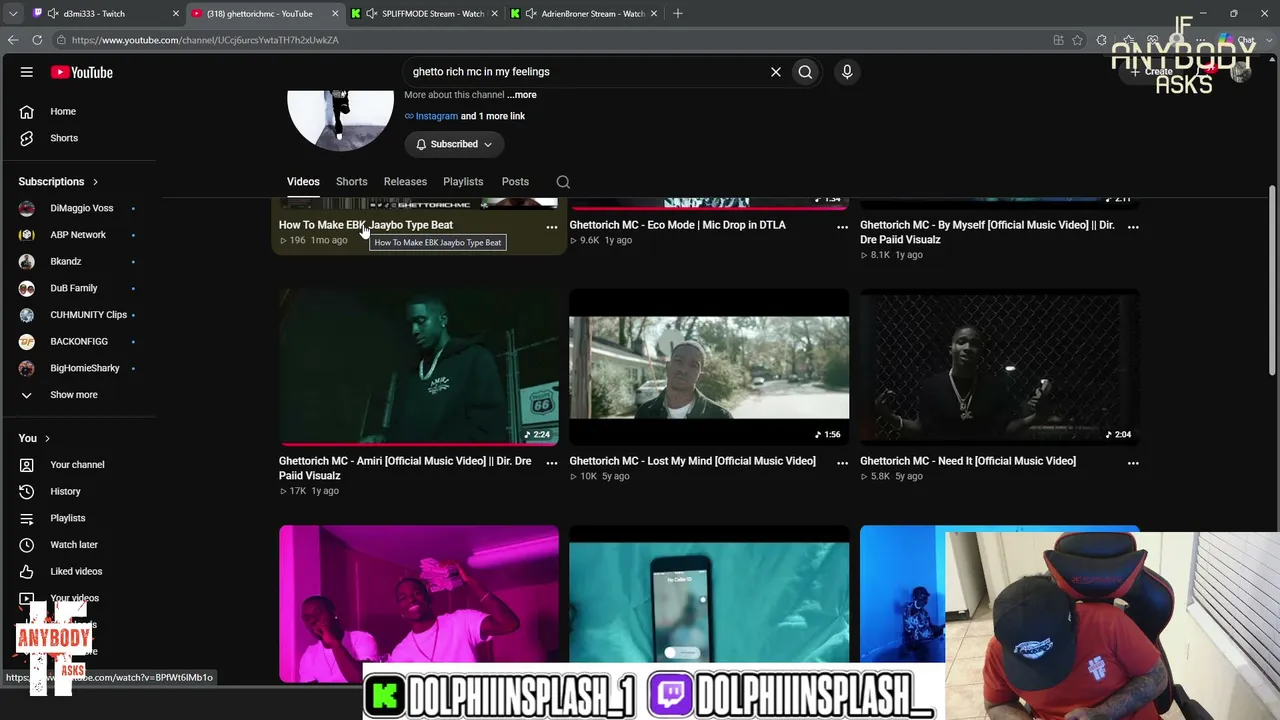
Task: Switch to the d3mi333 Twitch browser tab
Action: (105, 14)
